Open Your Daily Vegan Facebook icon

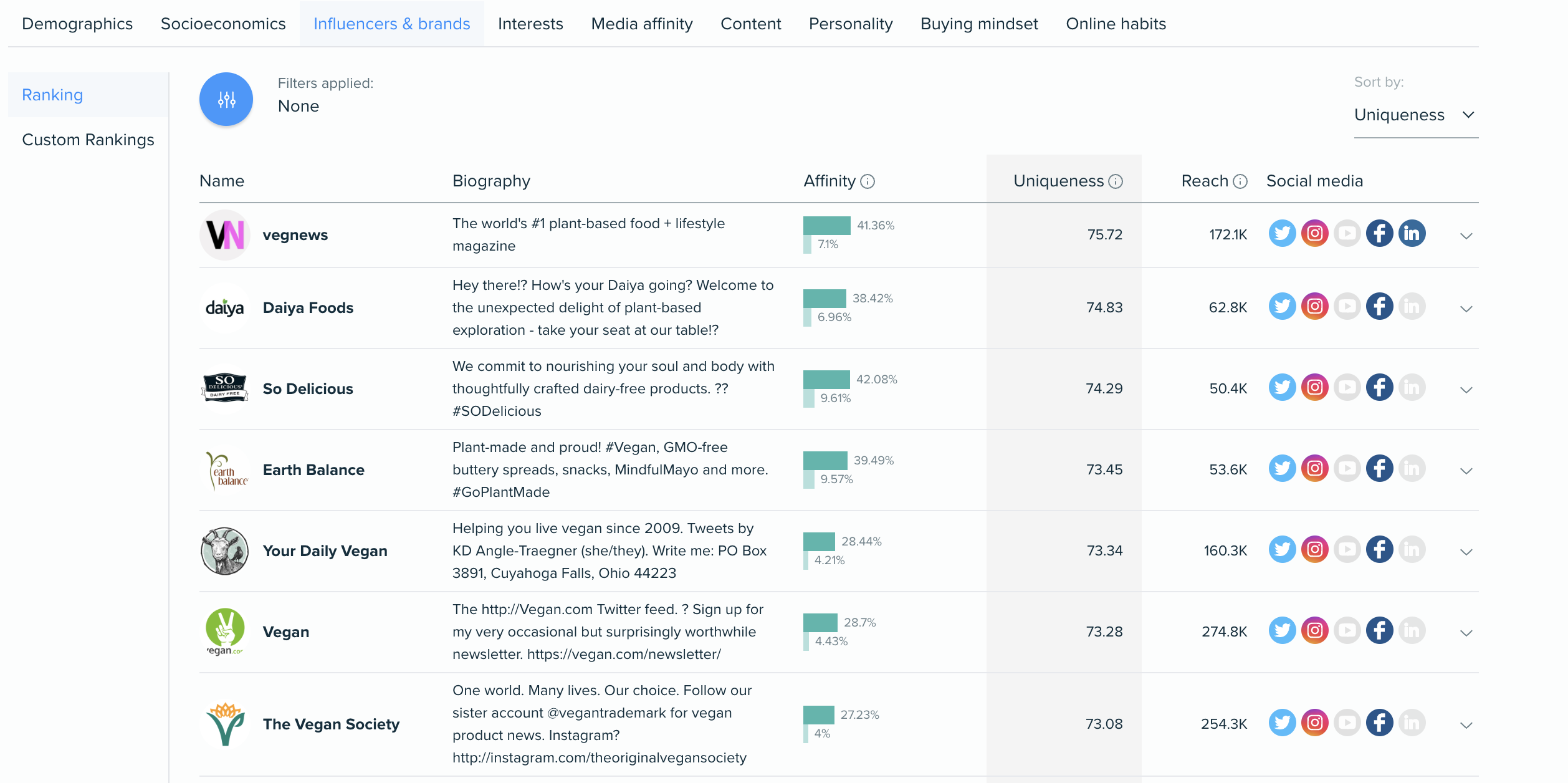point(1379,550)
